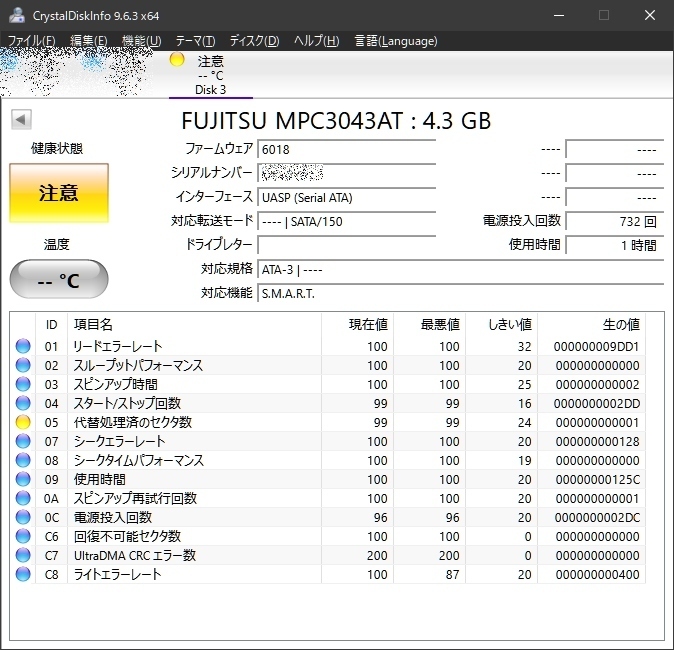674x650 pixels.
Task: Close the CrystalDiskInfo window
Action: [x=649, y=15]
